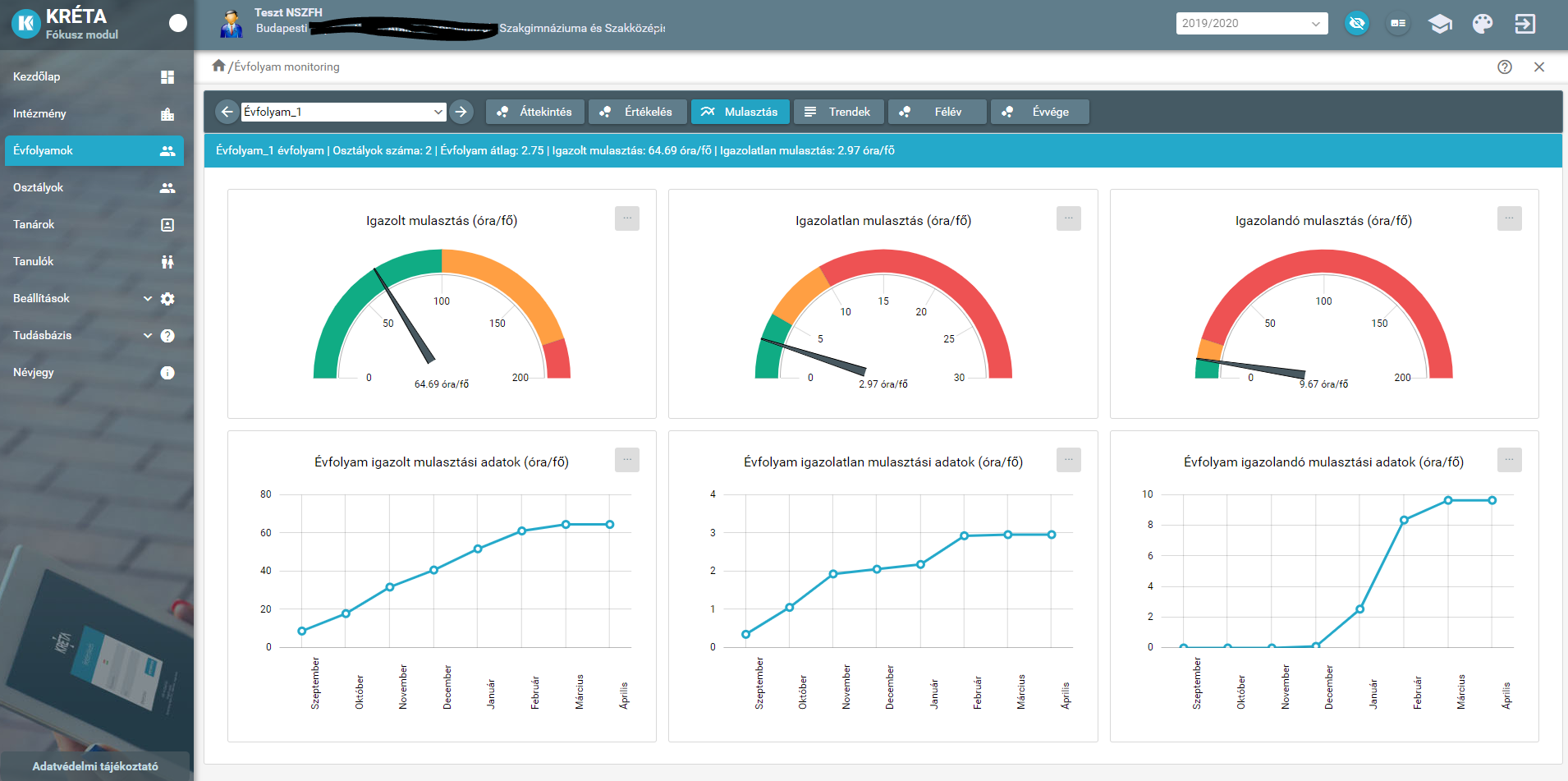1568x781 pixels.
Task: Open options menu of Igazolandó mulasztás gauge
Action: [x=1510, y=218]
